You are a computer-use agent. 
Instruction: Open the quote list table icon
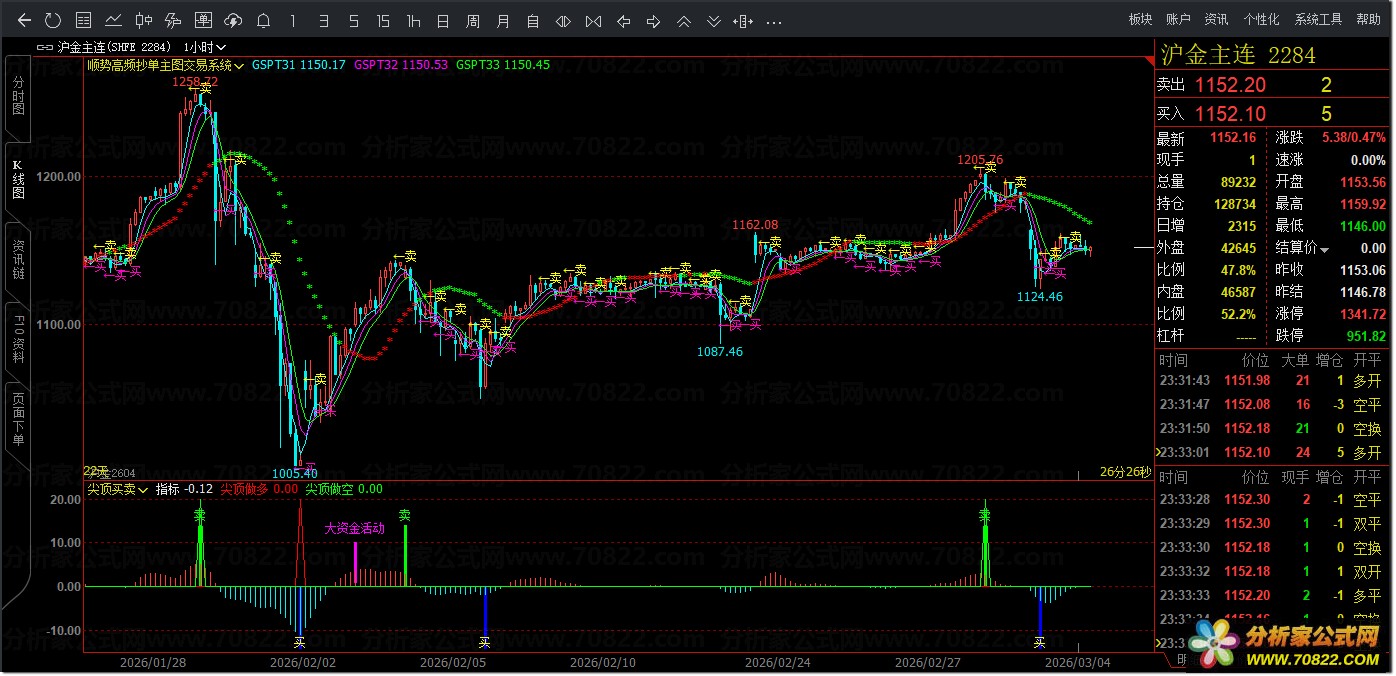coord(84,20)
